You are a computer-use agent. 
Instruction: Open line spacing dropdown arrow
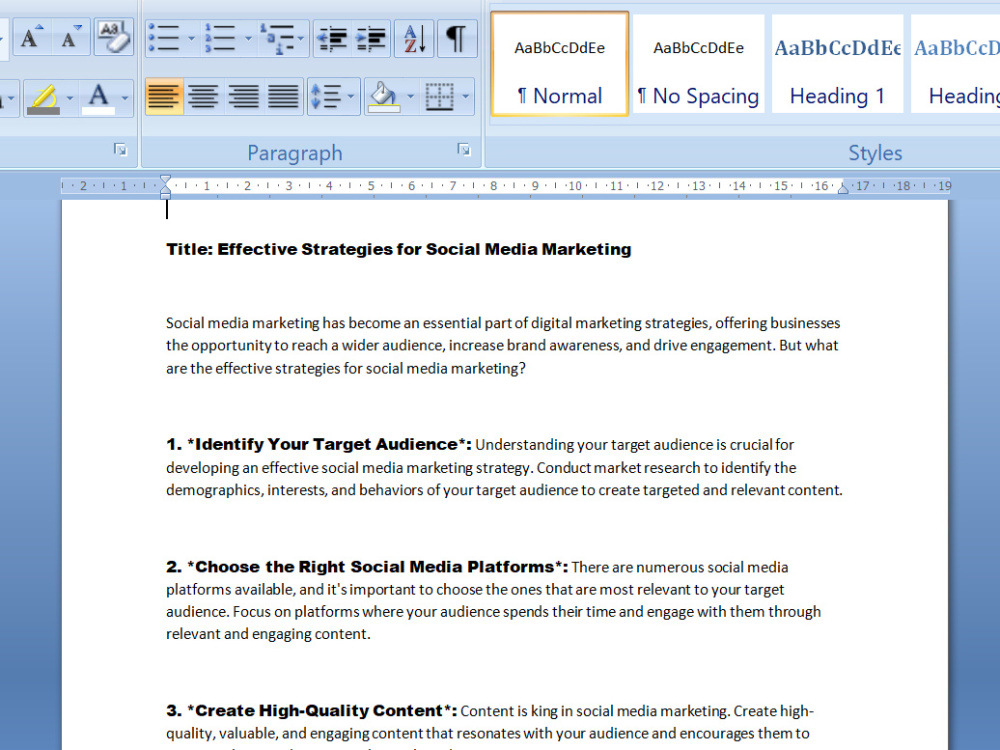pyautogui.click(x=352, y=97)
